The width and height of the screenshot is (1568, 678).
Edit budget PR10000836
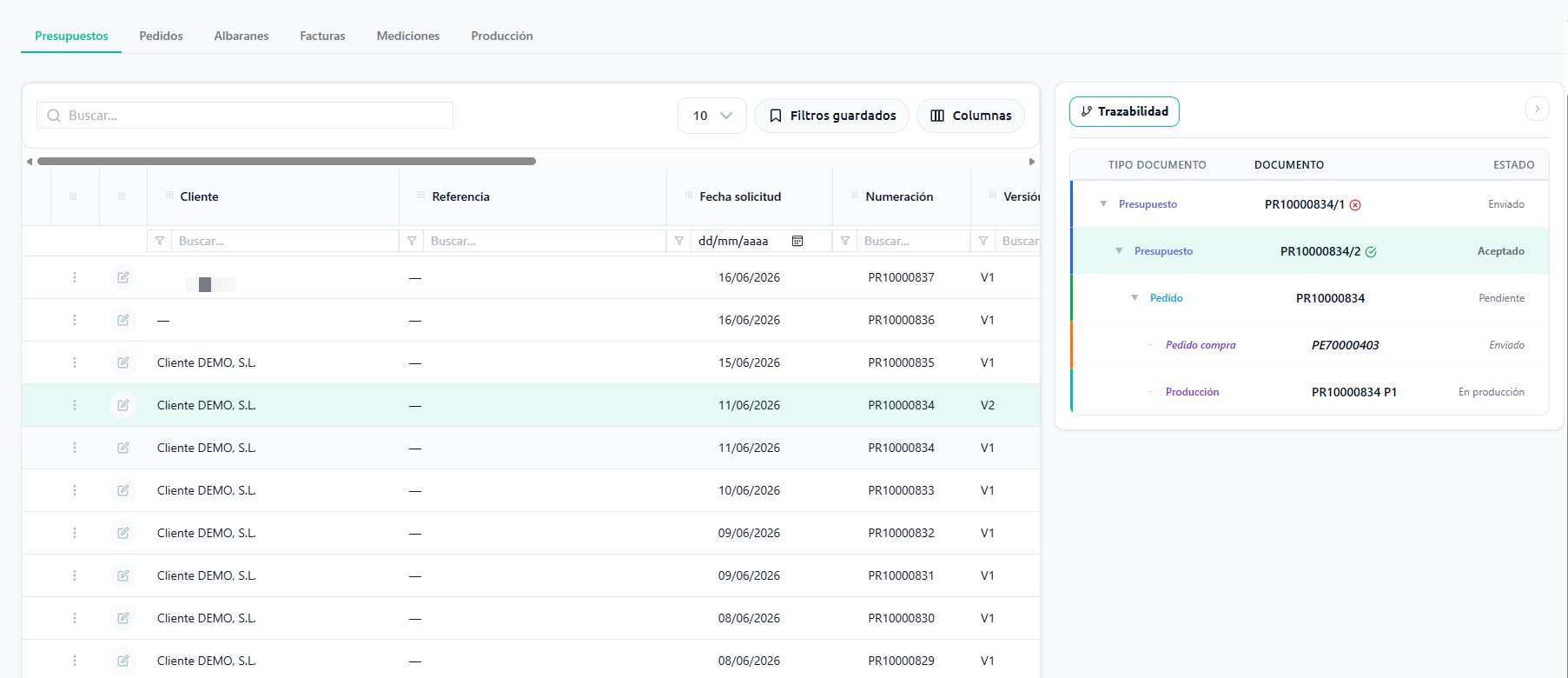(x=123, y=320)
